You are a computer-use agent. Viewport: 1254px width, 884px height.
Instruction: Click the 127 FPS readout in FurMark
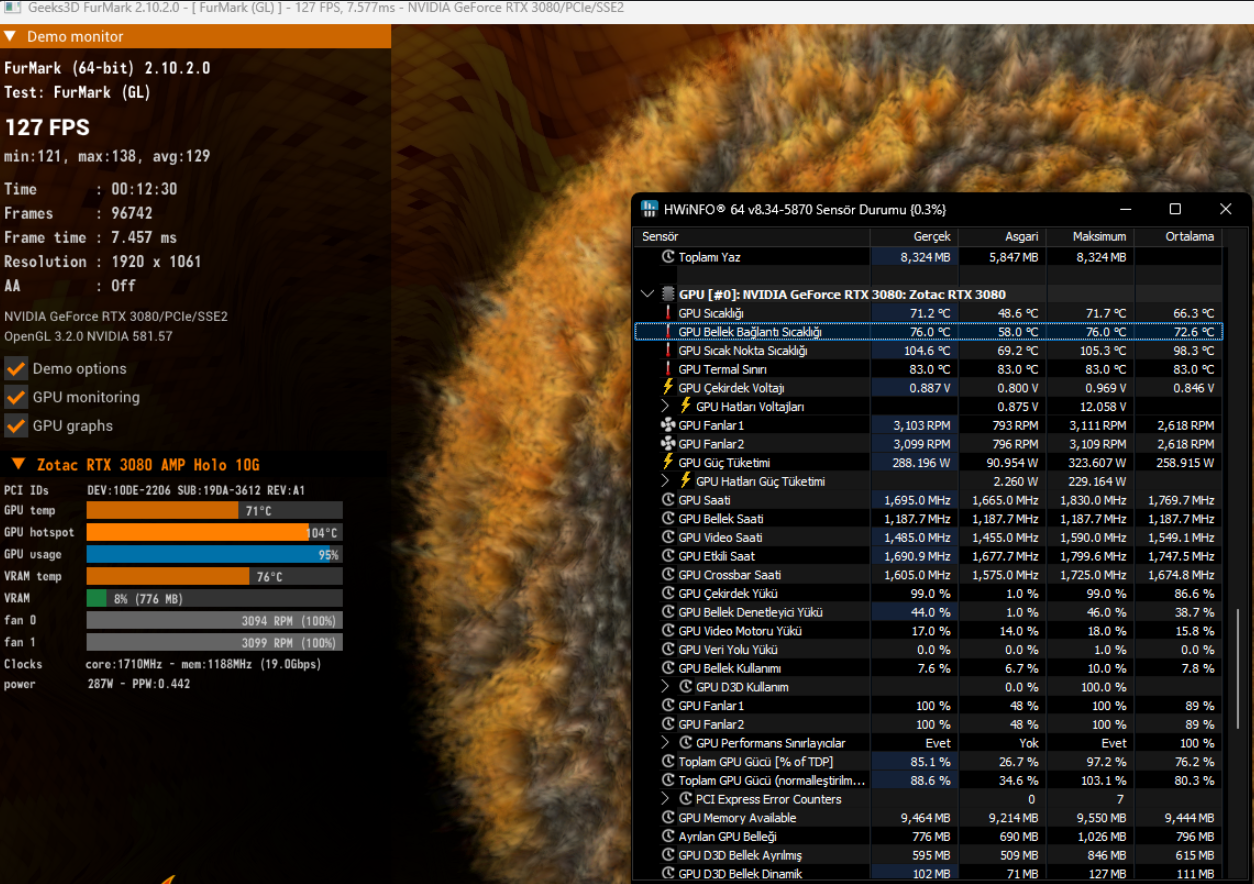click(47, 128)
